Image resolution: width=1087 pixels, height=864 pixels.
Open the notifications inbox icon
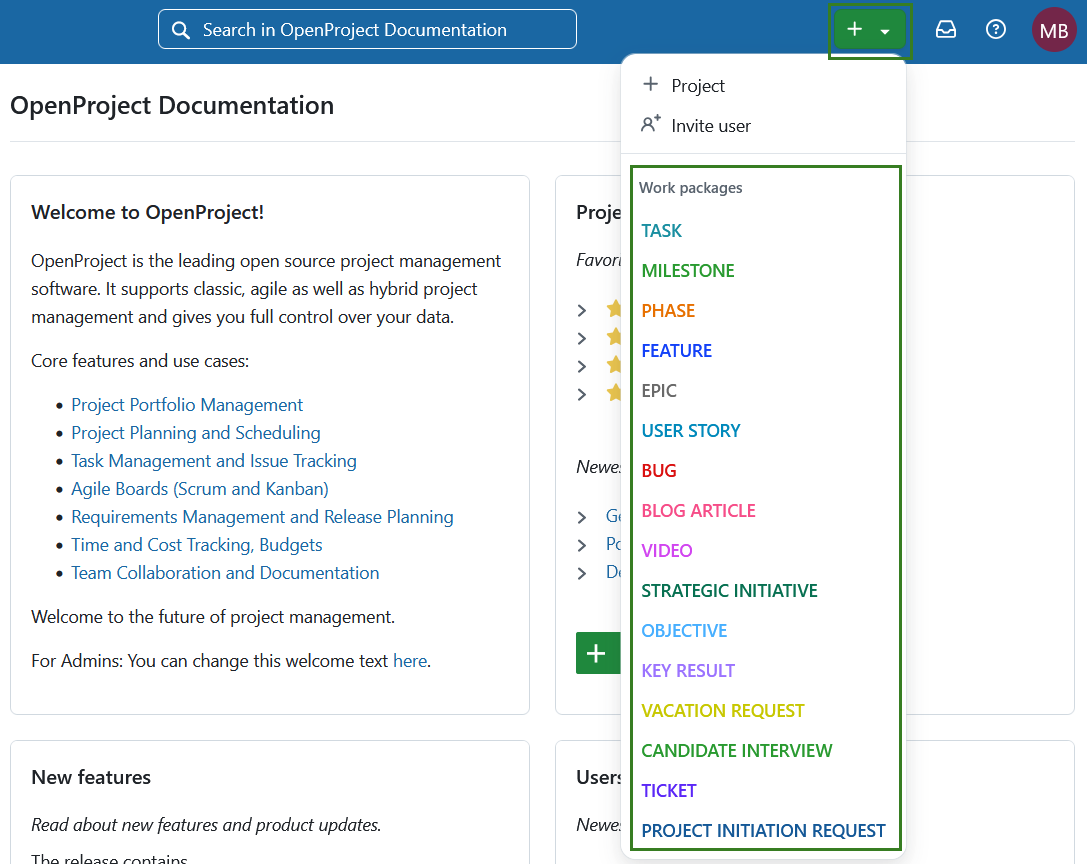[946, 30]
